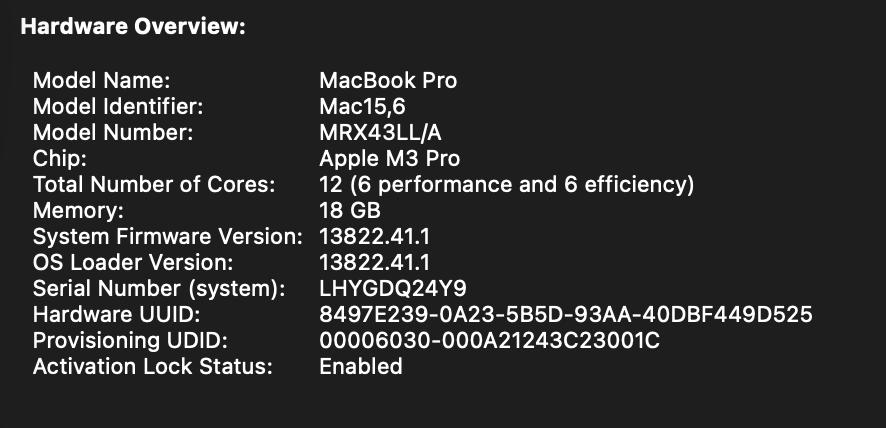
Task: Select the serial number LHYGDQ24Y9
Action: coord(393,289)
